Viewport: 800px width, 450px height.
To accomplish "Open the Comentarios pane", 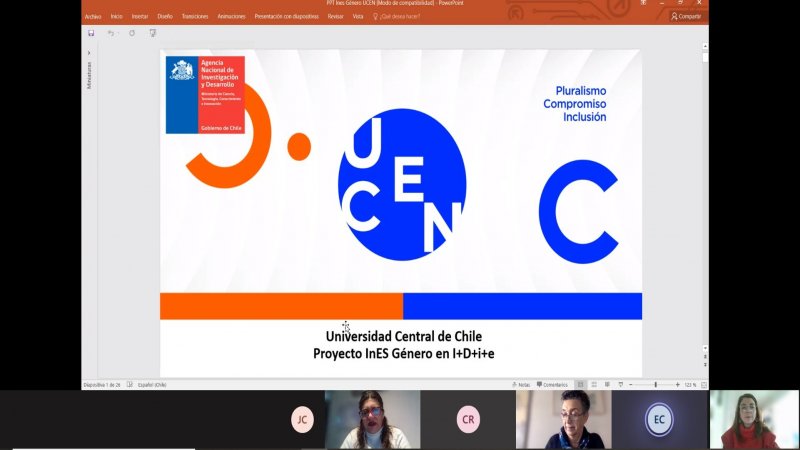I will [552, 385].
